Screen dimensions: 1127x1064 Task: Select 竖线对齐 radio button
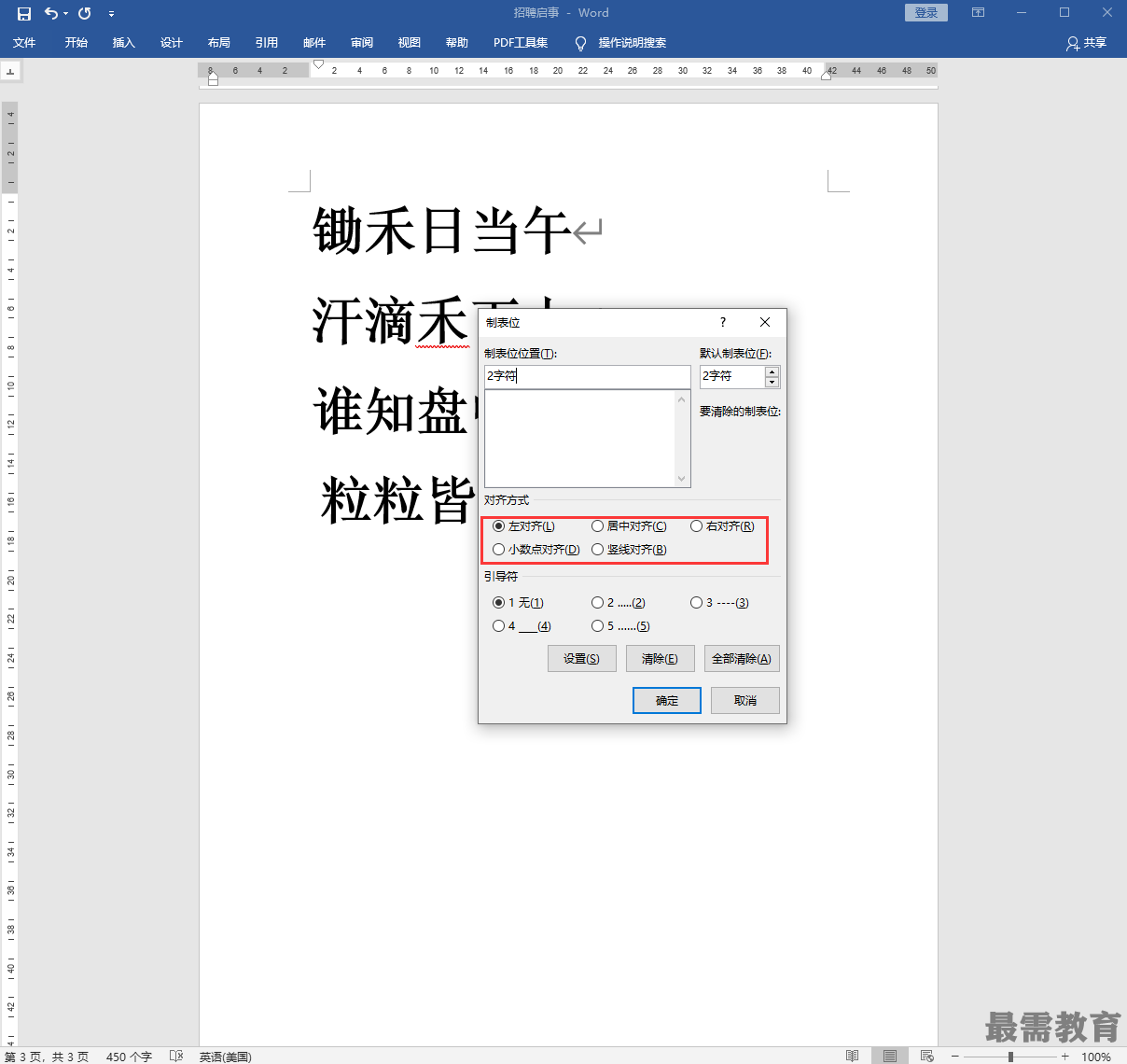coord(597,550)
